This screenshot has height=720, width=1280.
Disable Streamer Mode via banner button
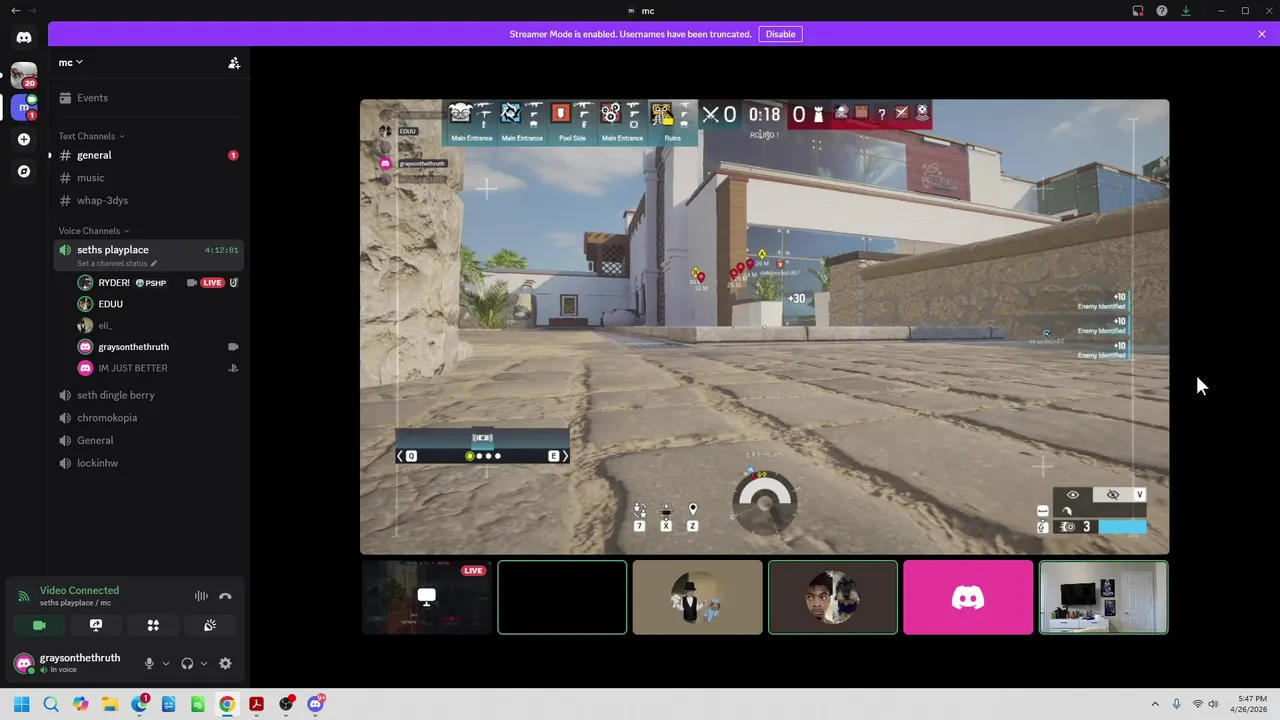pos(780,34)
